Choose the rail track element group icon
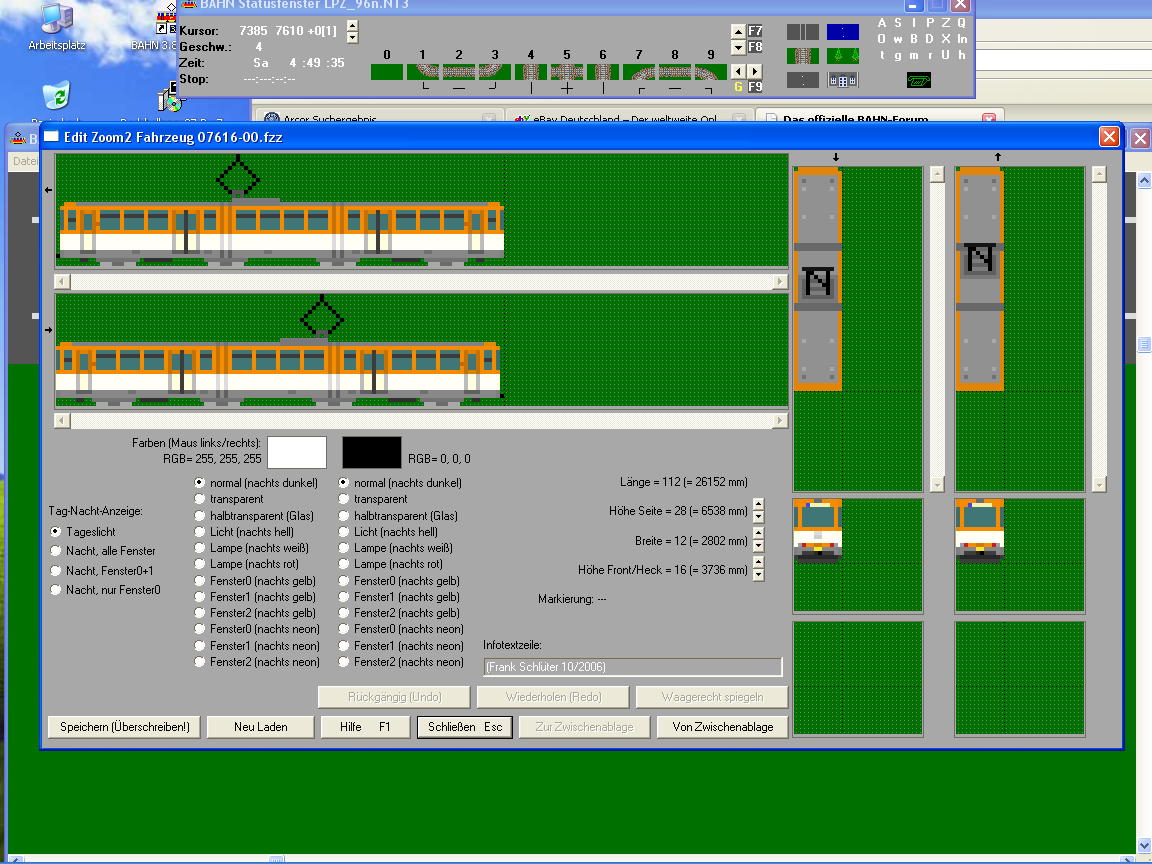 point(802,55)
